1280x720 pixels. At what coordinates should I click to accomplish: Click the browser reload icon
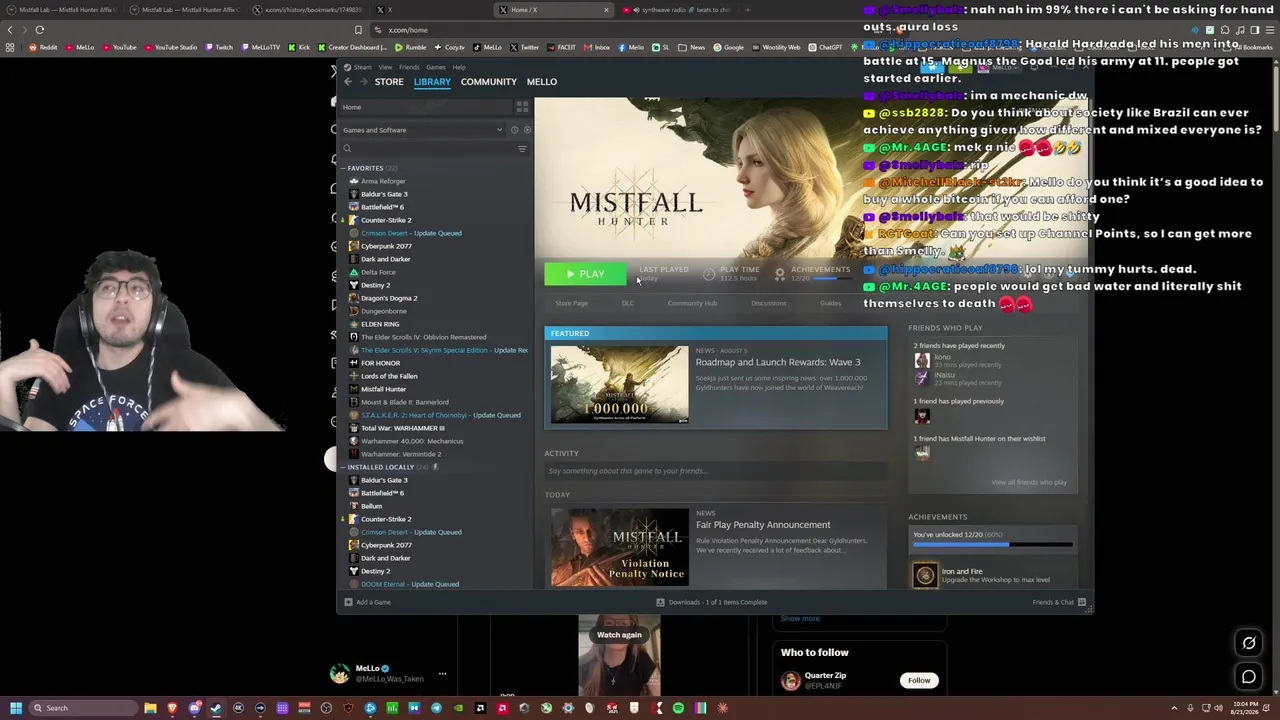coord(40,30)
